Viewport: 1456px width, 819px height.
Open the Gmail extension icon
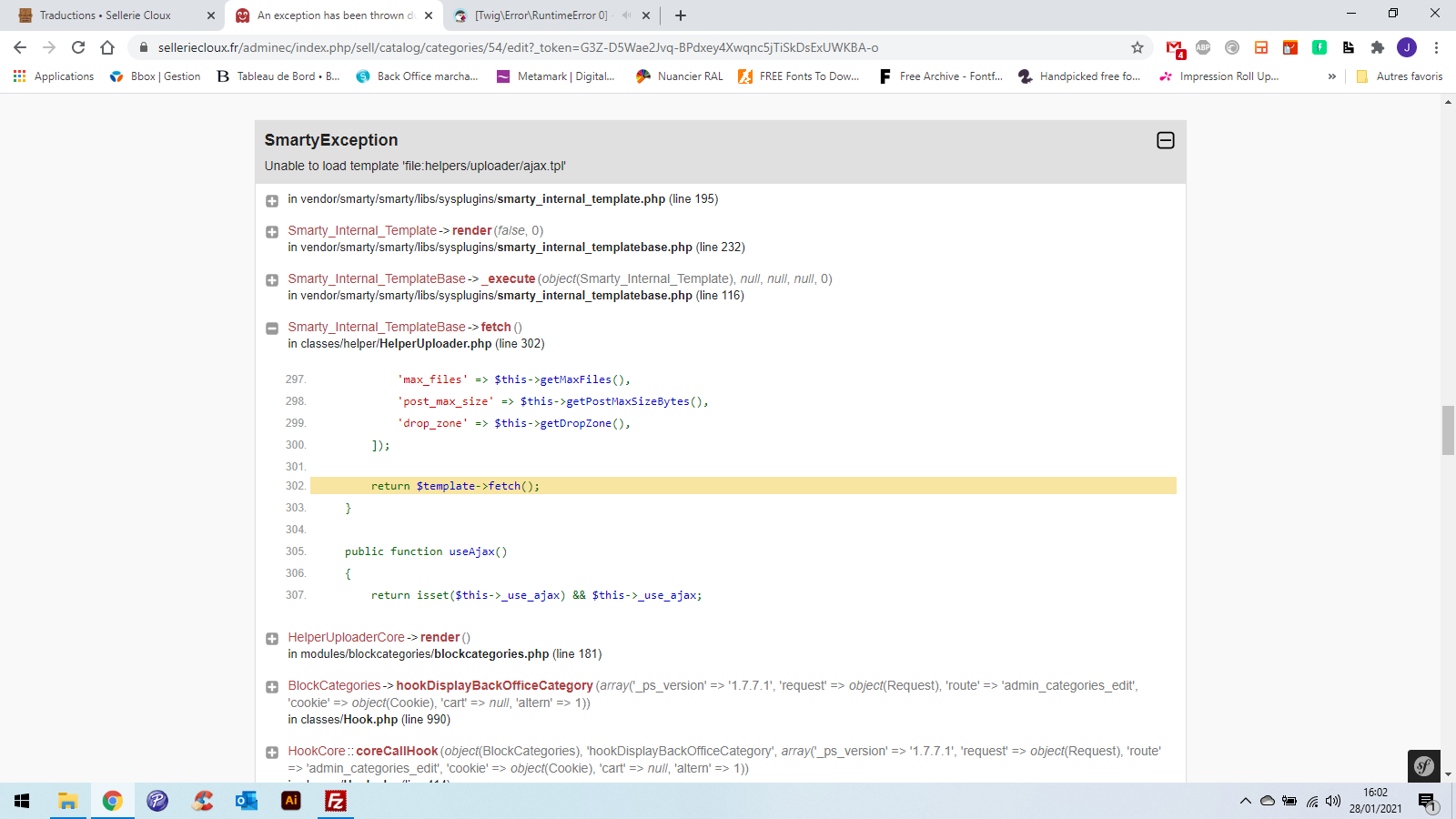coord(1174,47)
